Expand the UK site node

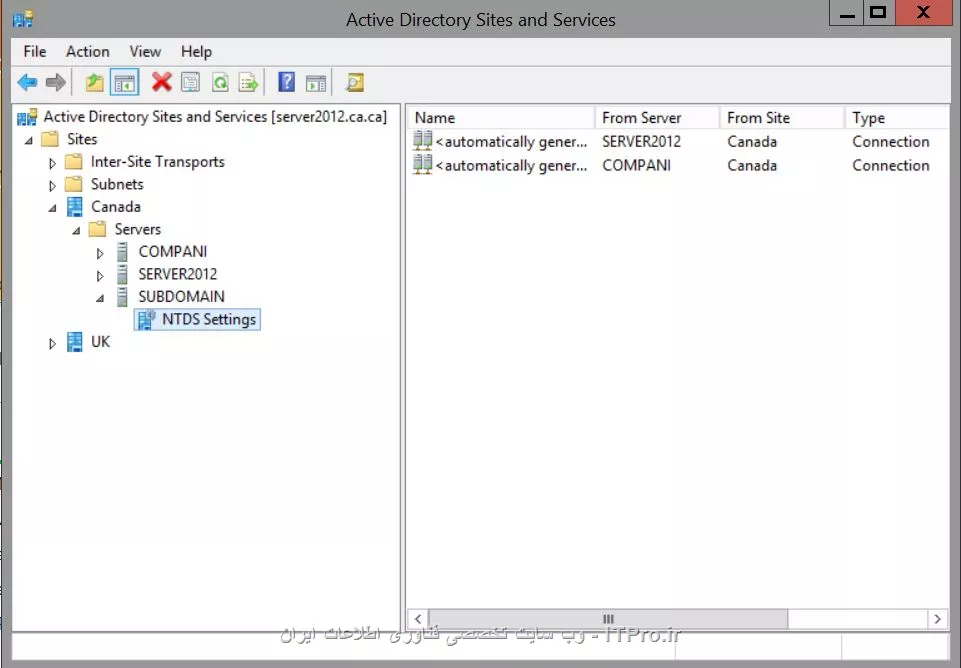tap(52, 344)
